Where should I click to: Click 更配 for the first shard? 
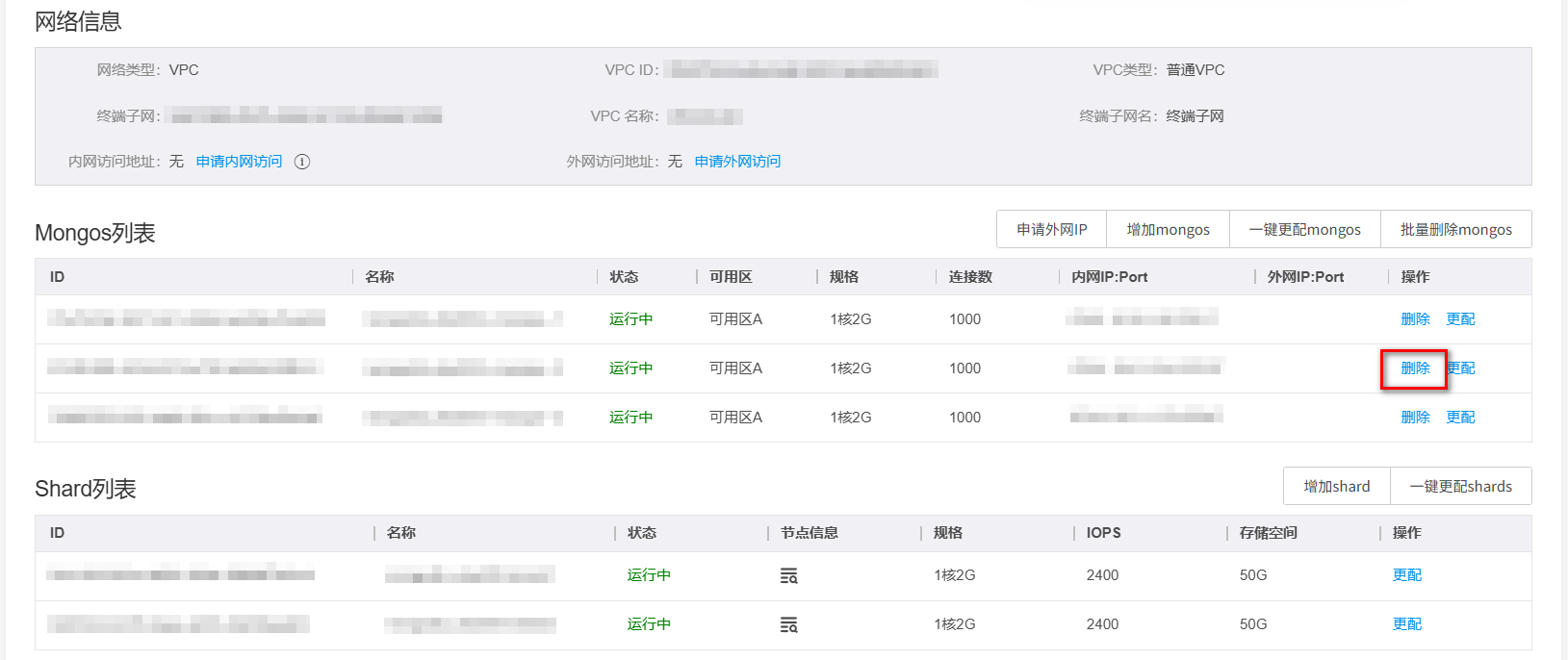click(1406, 575)
